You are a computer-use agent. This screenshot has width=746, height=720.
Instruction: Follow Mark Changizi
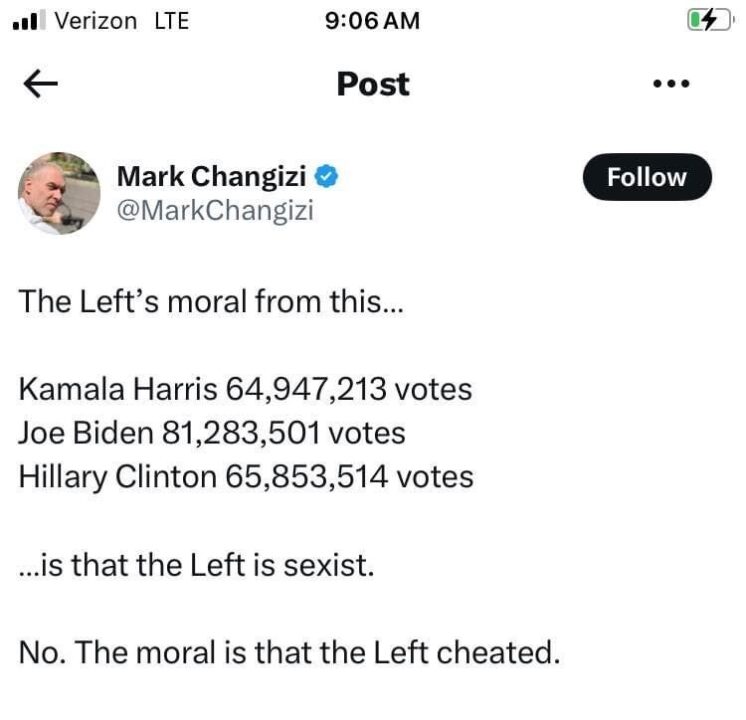tap(647, 177)
